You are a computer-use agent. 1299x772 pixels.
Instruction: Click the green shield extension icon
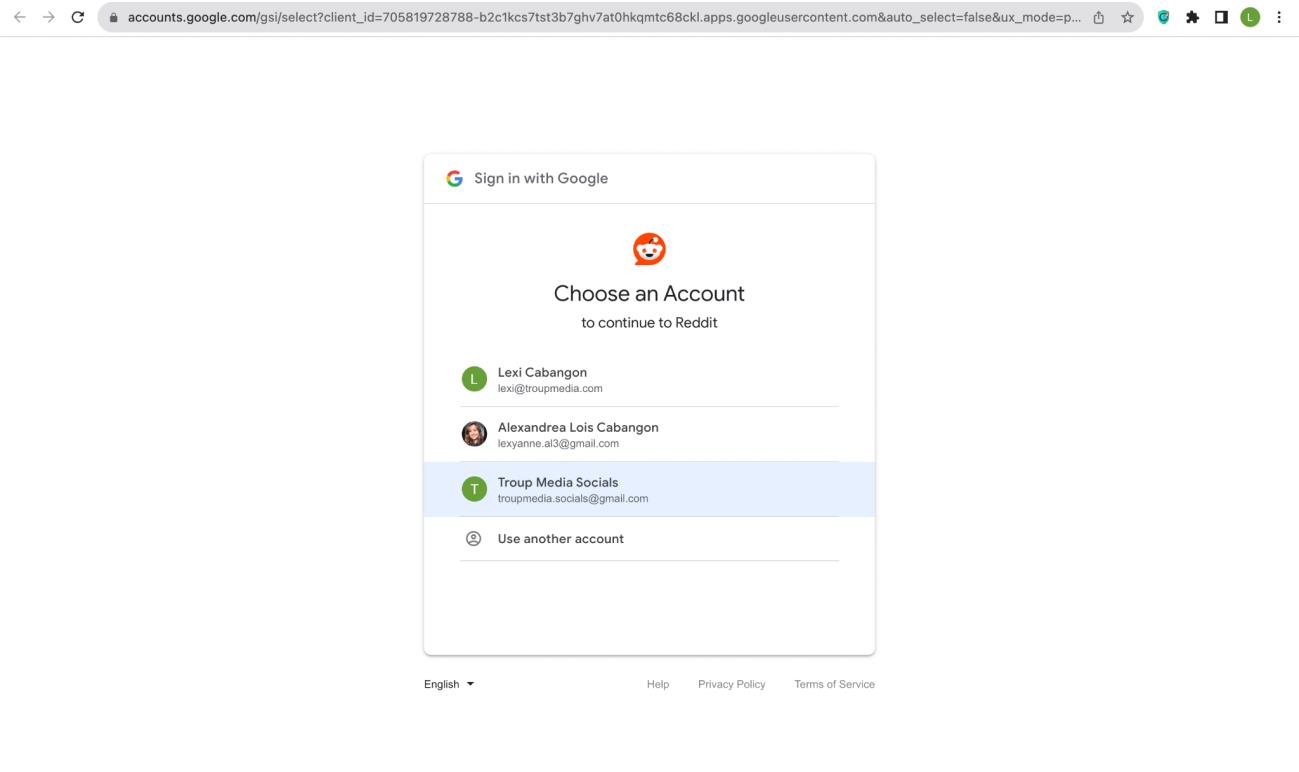click(1165, 17)
